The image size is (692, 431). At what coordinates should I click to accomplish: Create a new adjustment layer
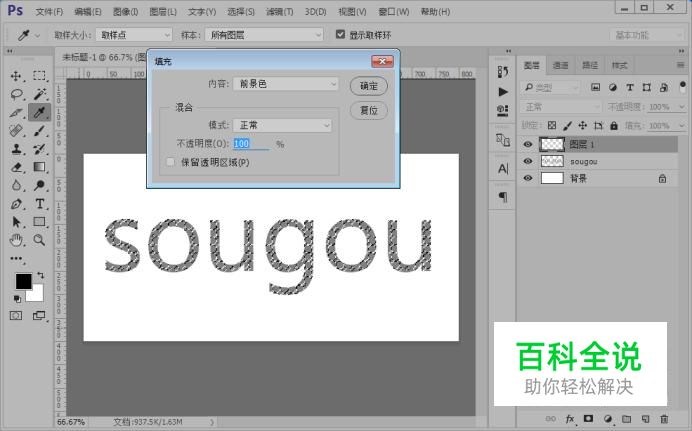click(607, 419)
